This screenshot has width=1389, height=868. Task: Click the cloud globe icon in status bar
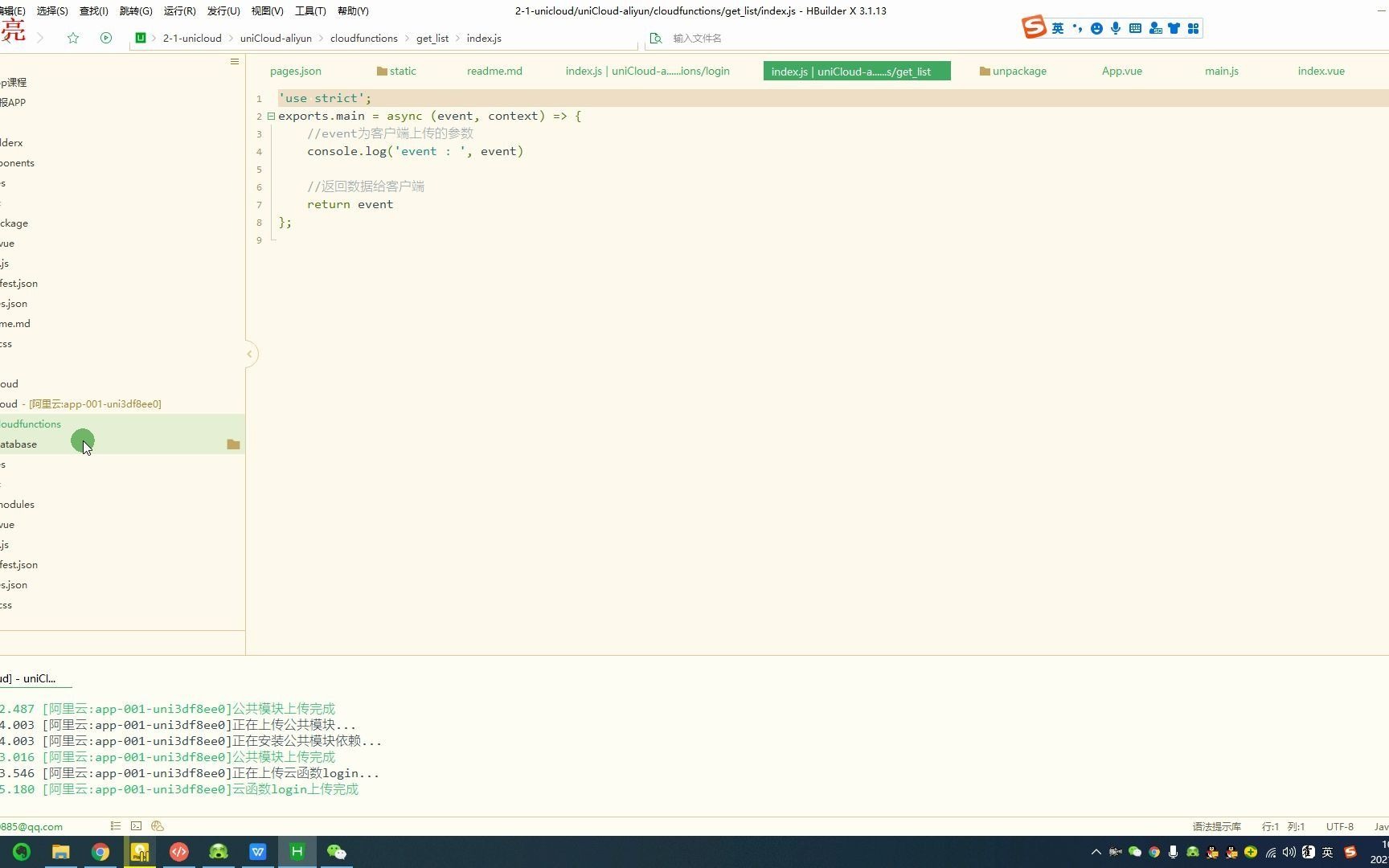click(158, 826)
